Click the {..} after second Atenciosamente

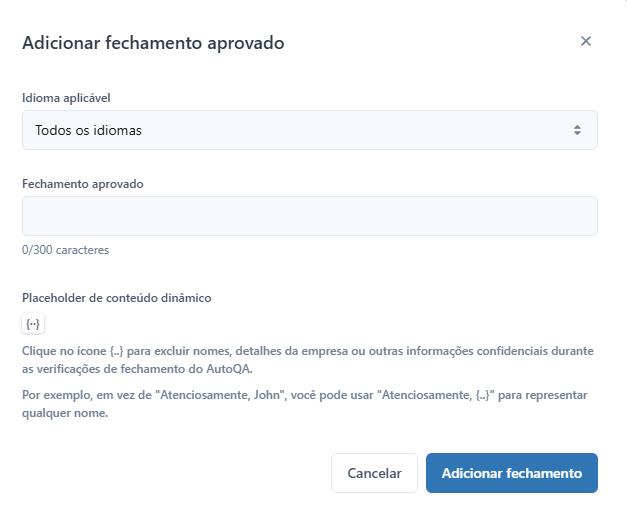482,395
